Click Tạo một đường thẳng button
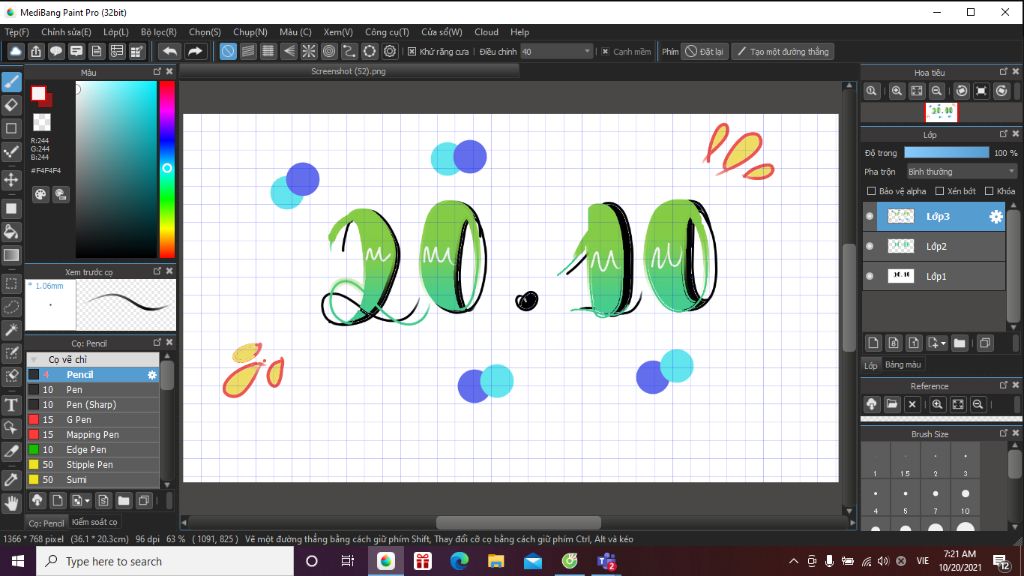The image size is (1024, 576). 782,52
